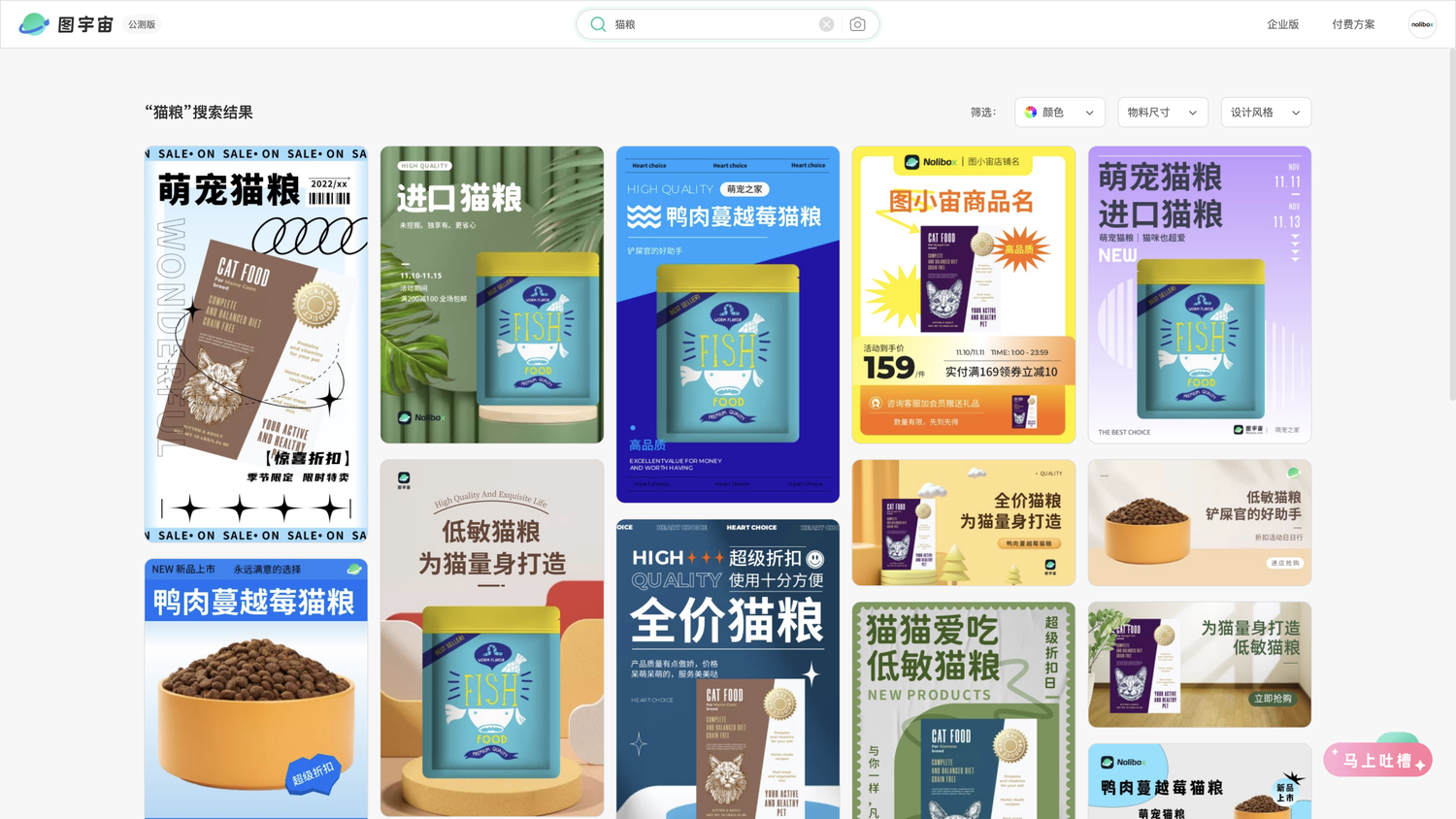The height and width of the screenshot is (819, 1456).
Task: Open the yellow 图小宙商品名 template
Action: (964, 295)
